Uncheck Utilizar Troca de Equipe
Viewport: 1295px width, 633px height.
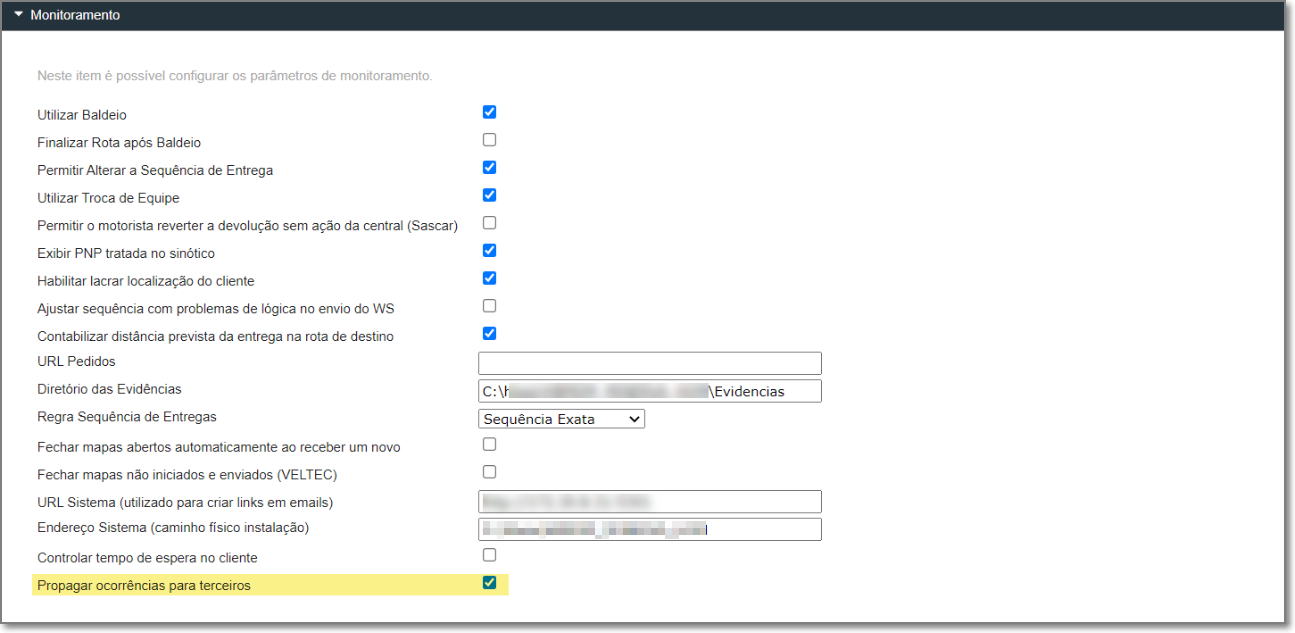click(x=489, y=195)
